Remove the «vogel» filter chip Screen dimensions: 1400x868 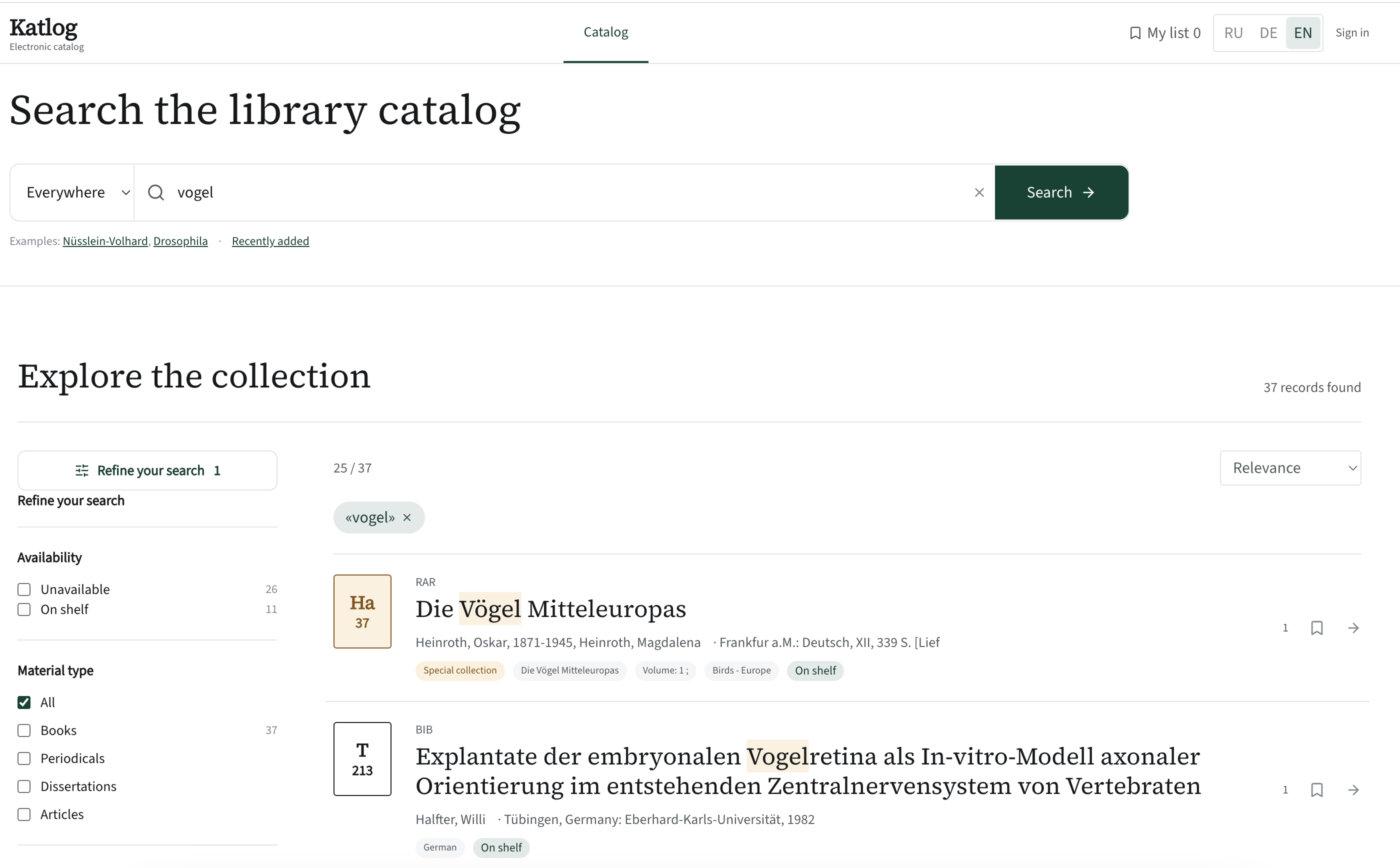[x=407, y=518]
